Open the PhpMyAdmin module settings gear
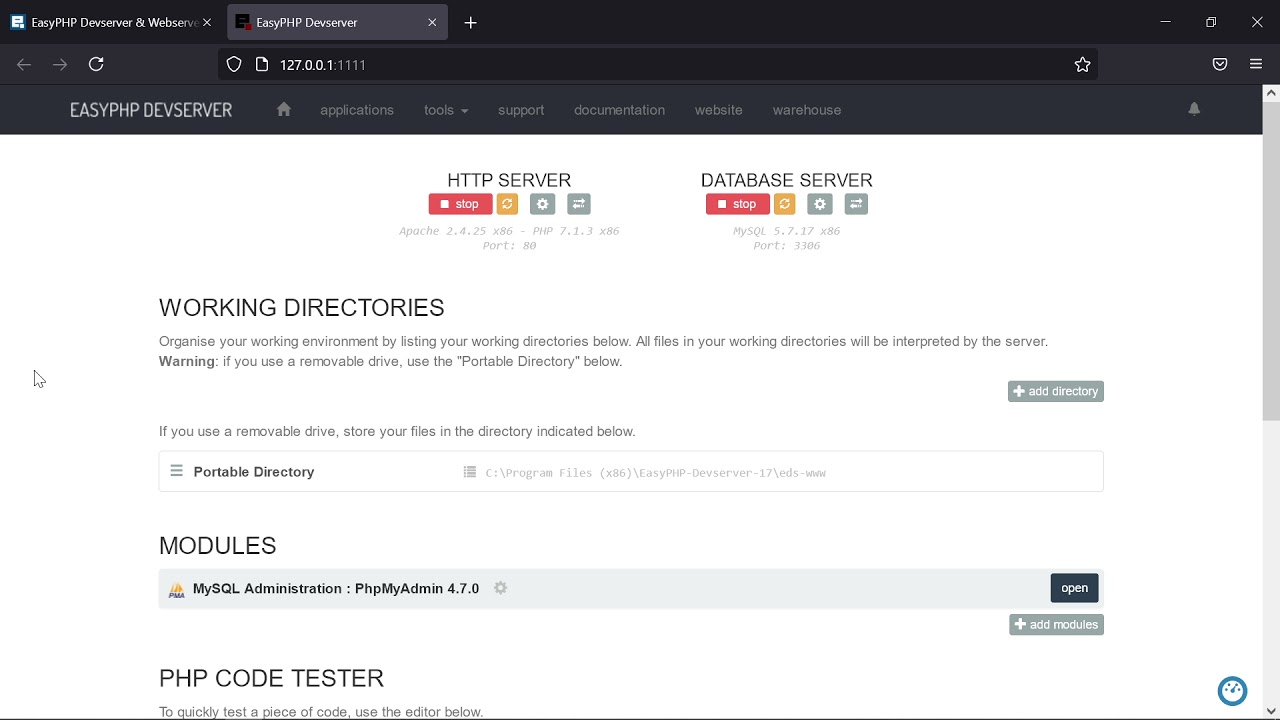Screen dimensions: 1280x720 (x=501, y=589)
